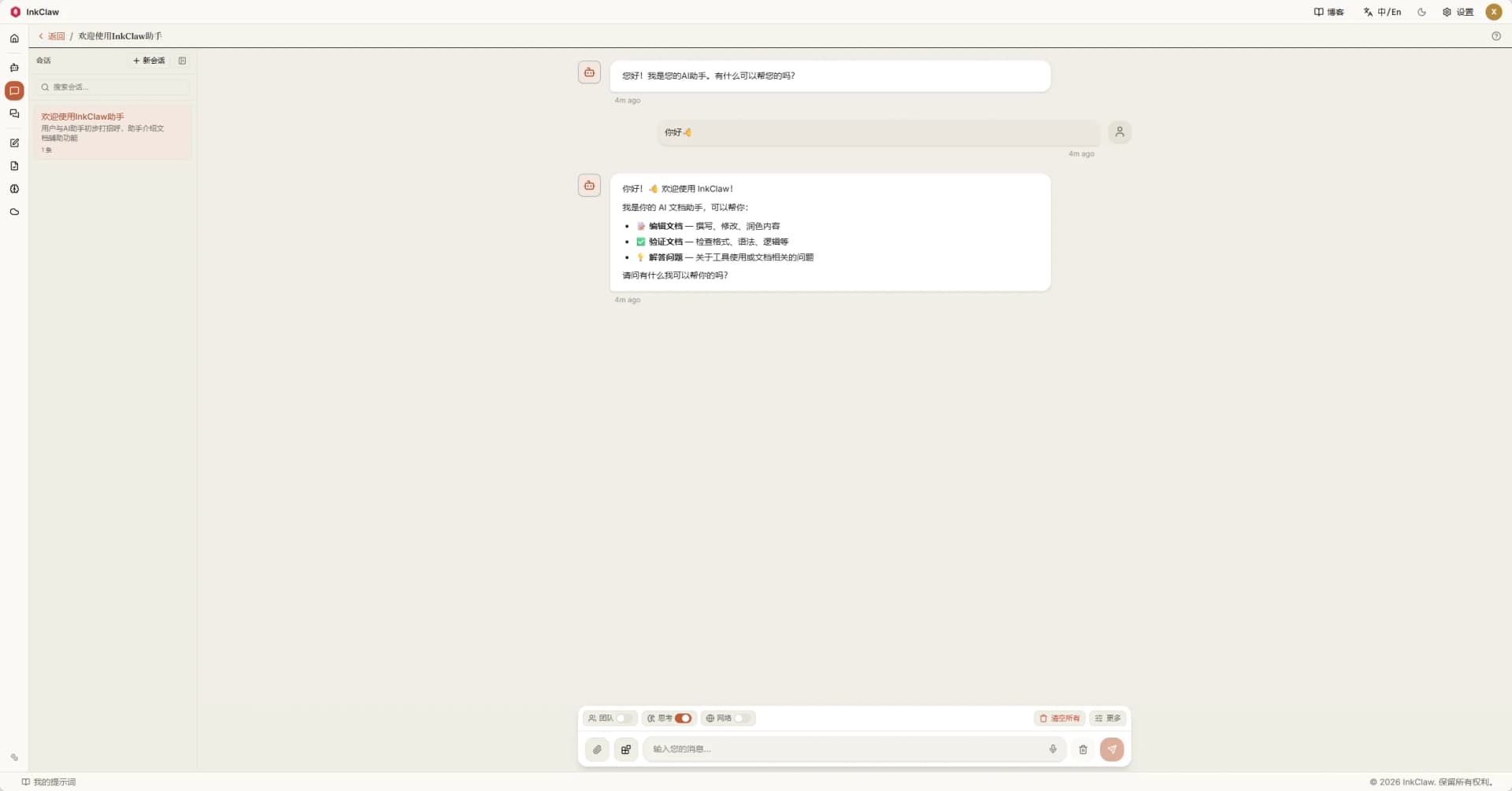The image size is (1512, 791).
Task: Open the pencil edit icon in the sidebar
Action: click(14, 143)
